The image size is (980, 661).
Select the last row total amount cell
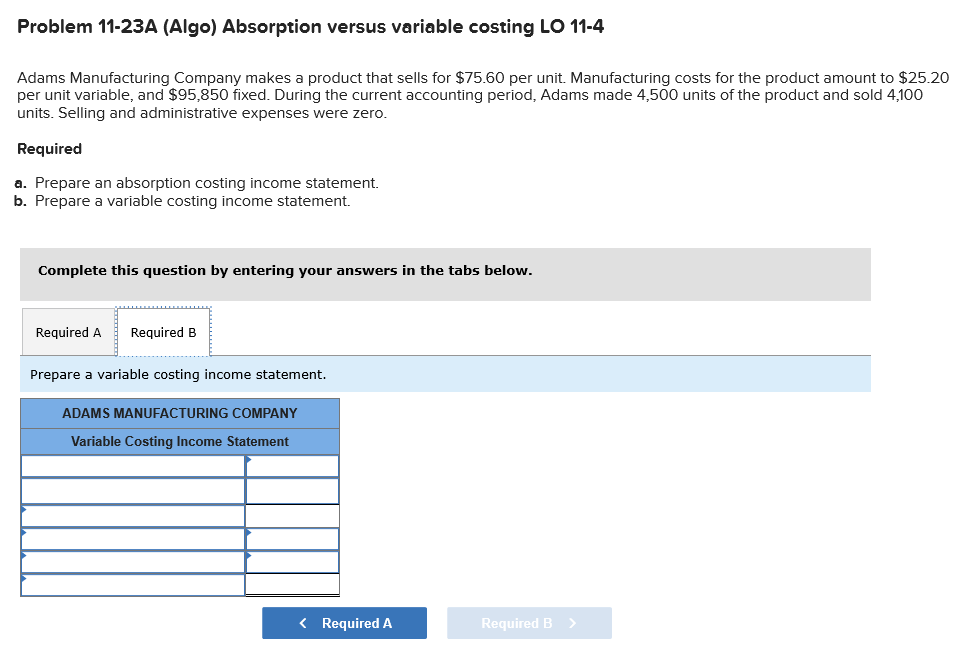click(292, 585)
